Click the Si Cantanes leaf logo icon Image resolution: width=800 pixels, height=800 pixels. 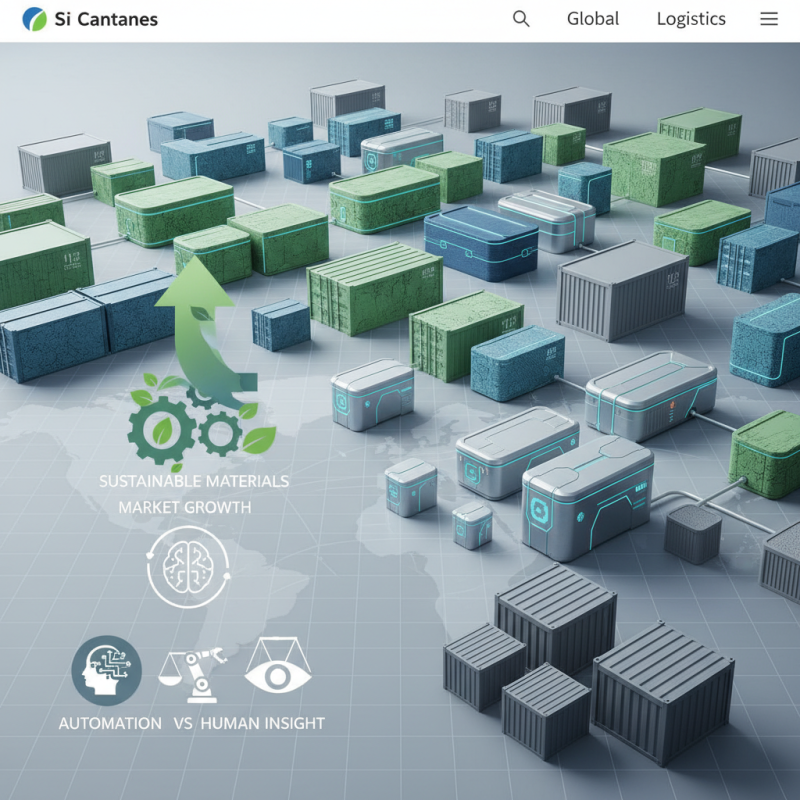34,19
